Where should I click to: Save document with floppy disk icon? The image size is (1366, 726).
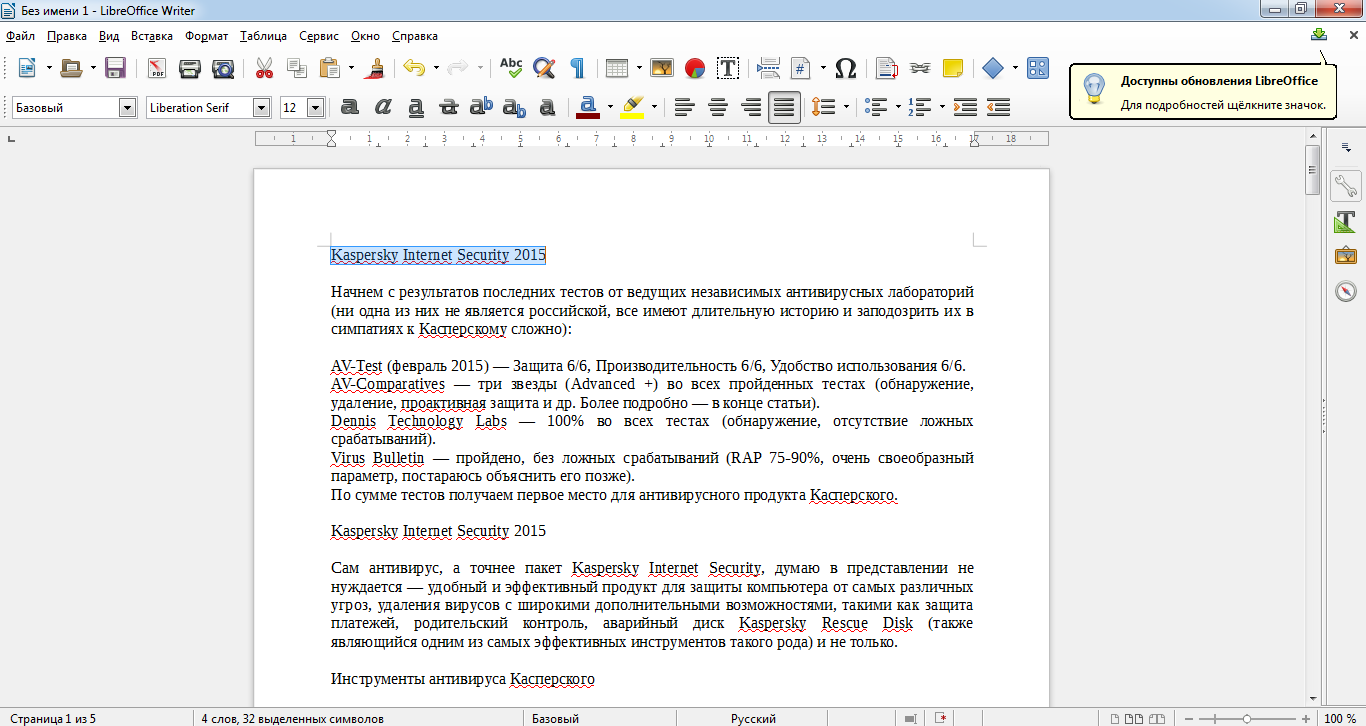(x=115, y=68)
